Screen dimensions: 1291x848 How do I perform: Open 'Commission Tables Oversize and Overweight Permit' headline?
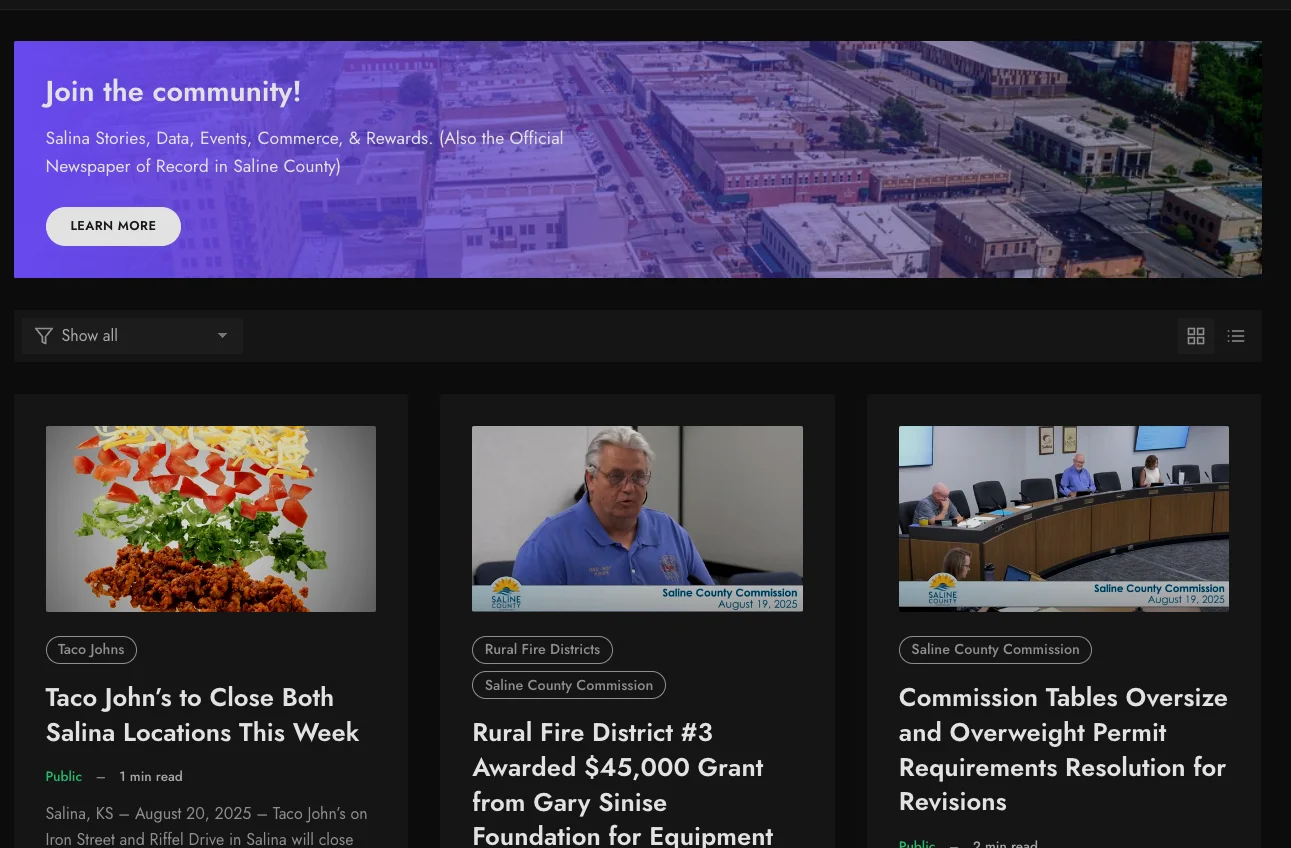(x=1063, y=749)
